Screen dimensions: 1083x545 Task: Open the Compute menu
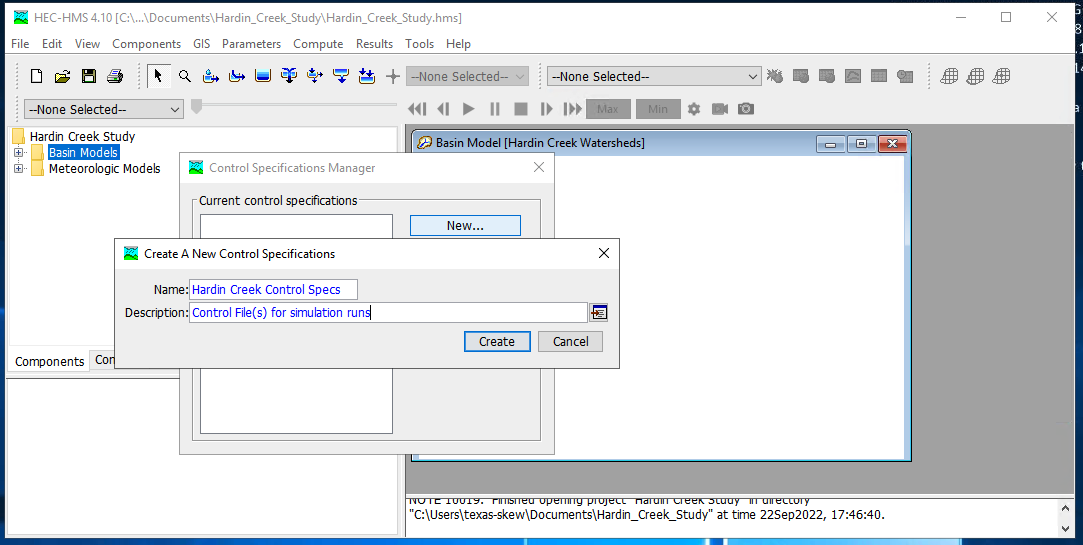[318, 44]
